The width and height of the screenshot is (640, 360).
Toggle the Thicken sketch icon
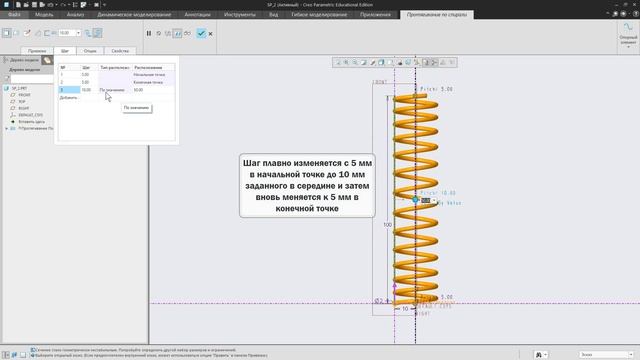click(x=47, y=33)
